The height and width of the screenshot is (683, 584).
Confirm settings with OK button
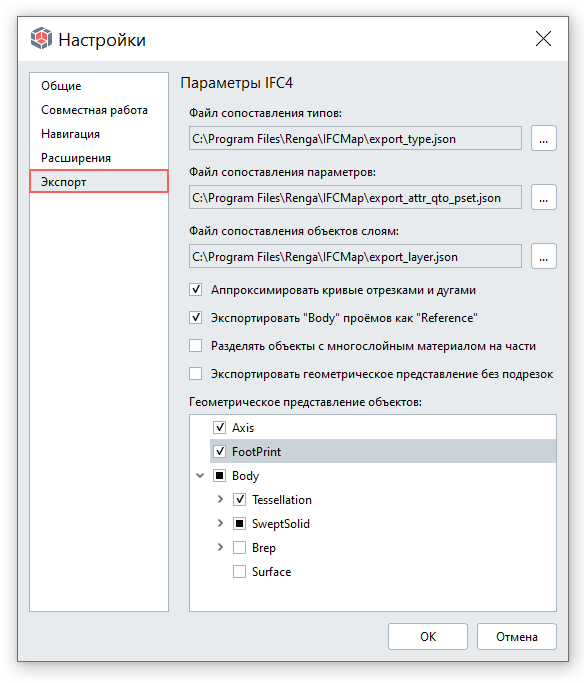coord(428,636)
